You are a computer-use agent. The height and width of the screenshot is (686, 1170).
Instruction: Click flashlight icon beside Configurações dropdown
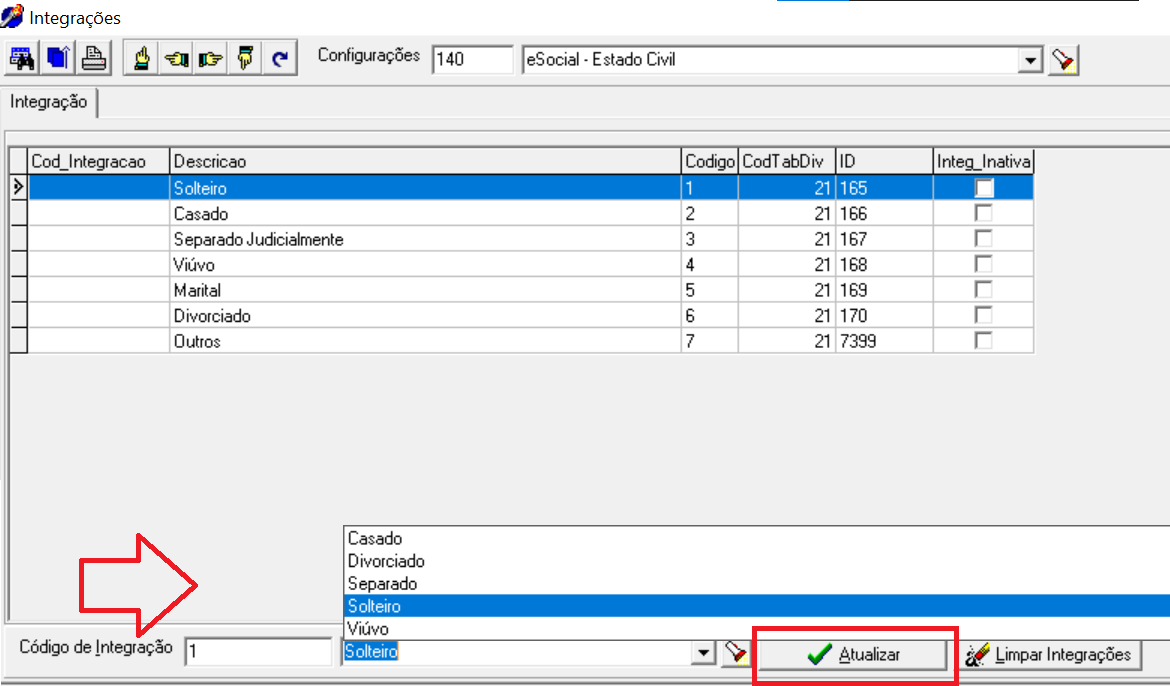1063,61
